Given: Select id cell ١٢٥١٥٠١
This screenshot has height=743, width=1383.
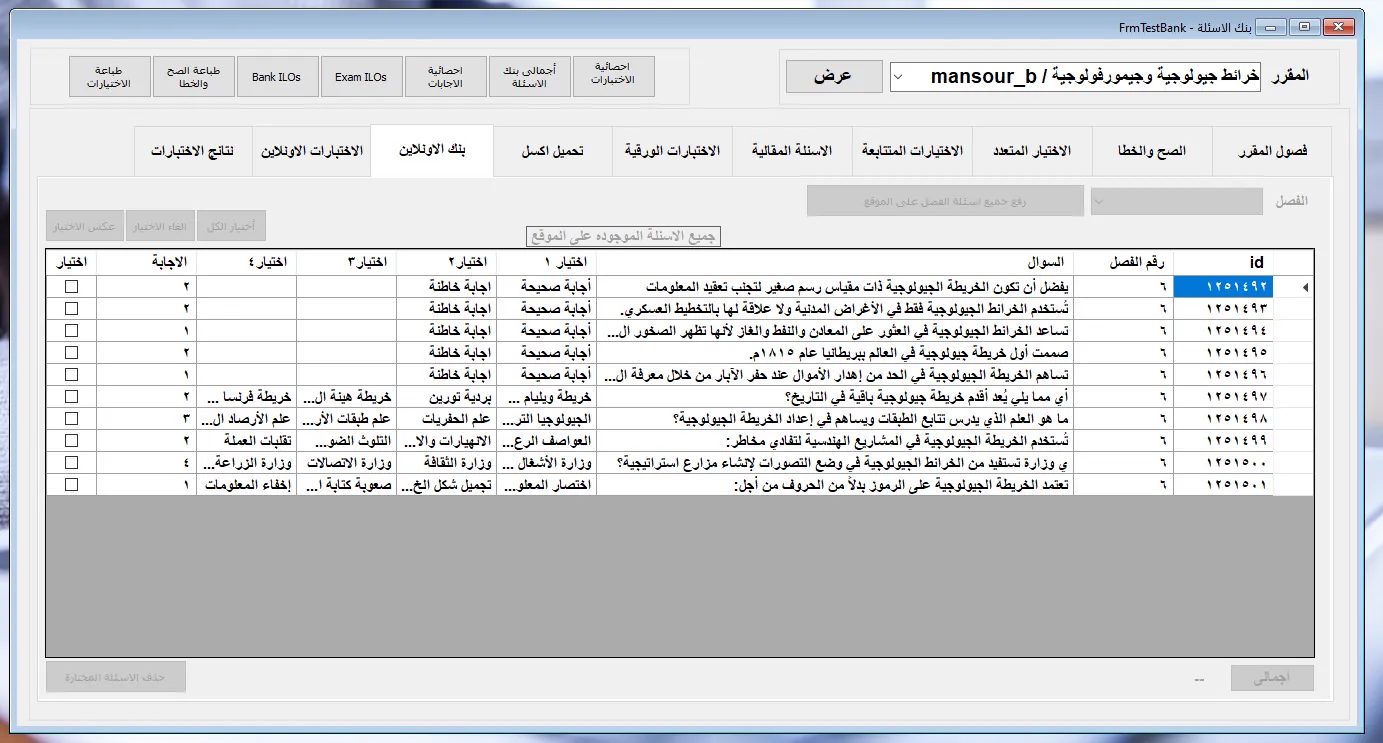Looking at the screenshot, I should tap(1223, 484).
